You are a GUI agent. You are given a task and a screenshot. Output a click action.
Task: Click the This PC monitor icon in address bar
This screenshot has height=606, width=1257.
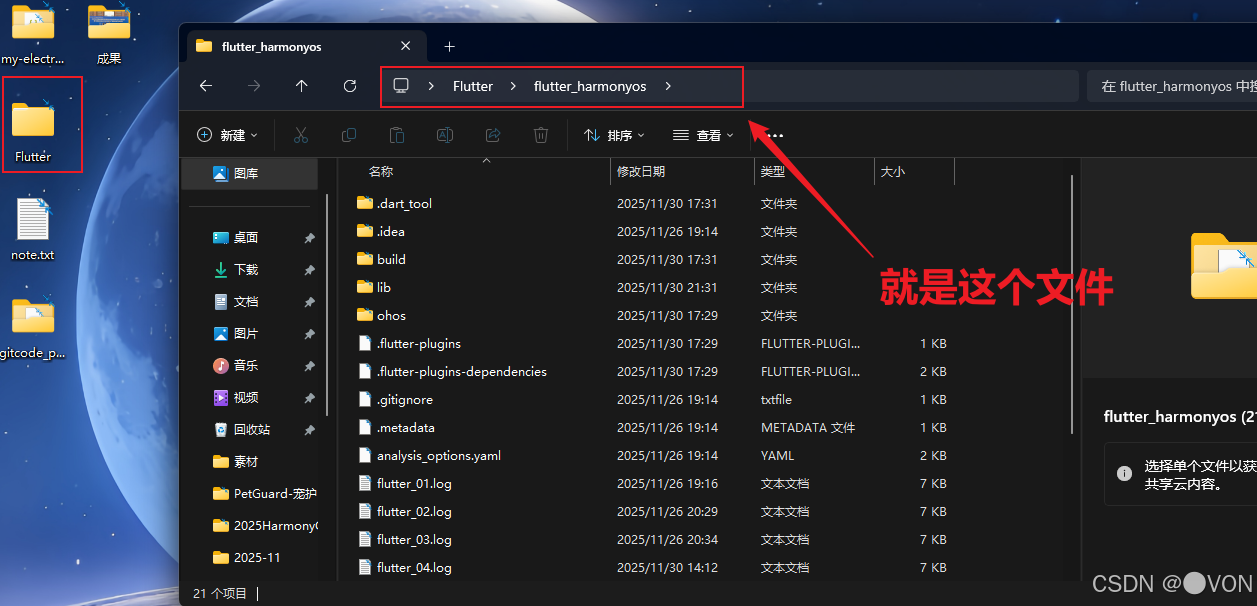point(401,86)
